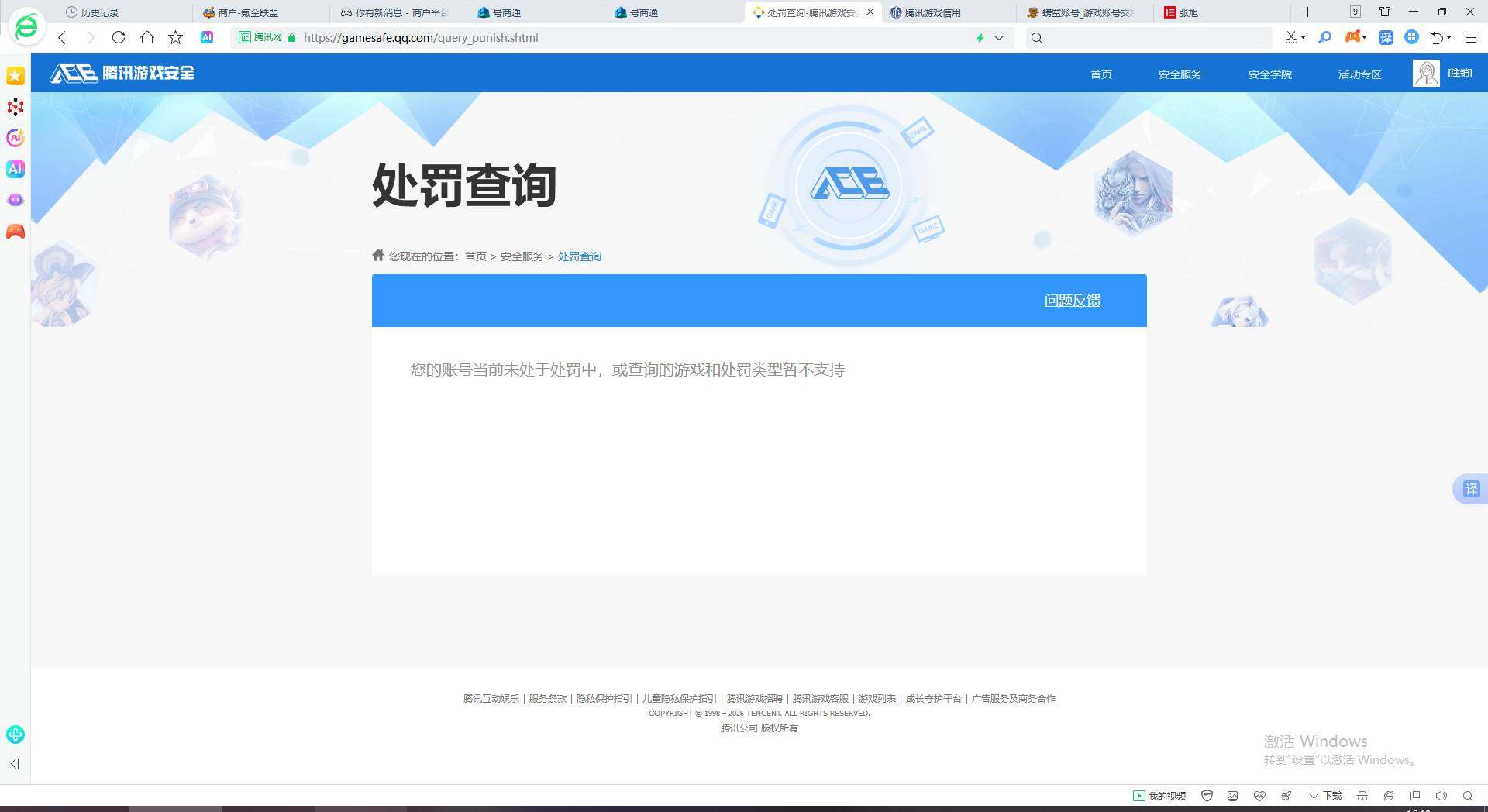Click the shield security status bar icon
1488x812 pixels.
coord(1207,796)
